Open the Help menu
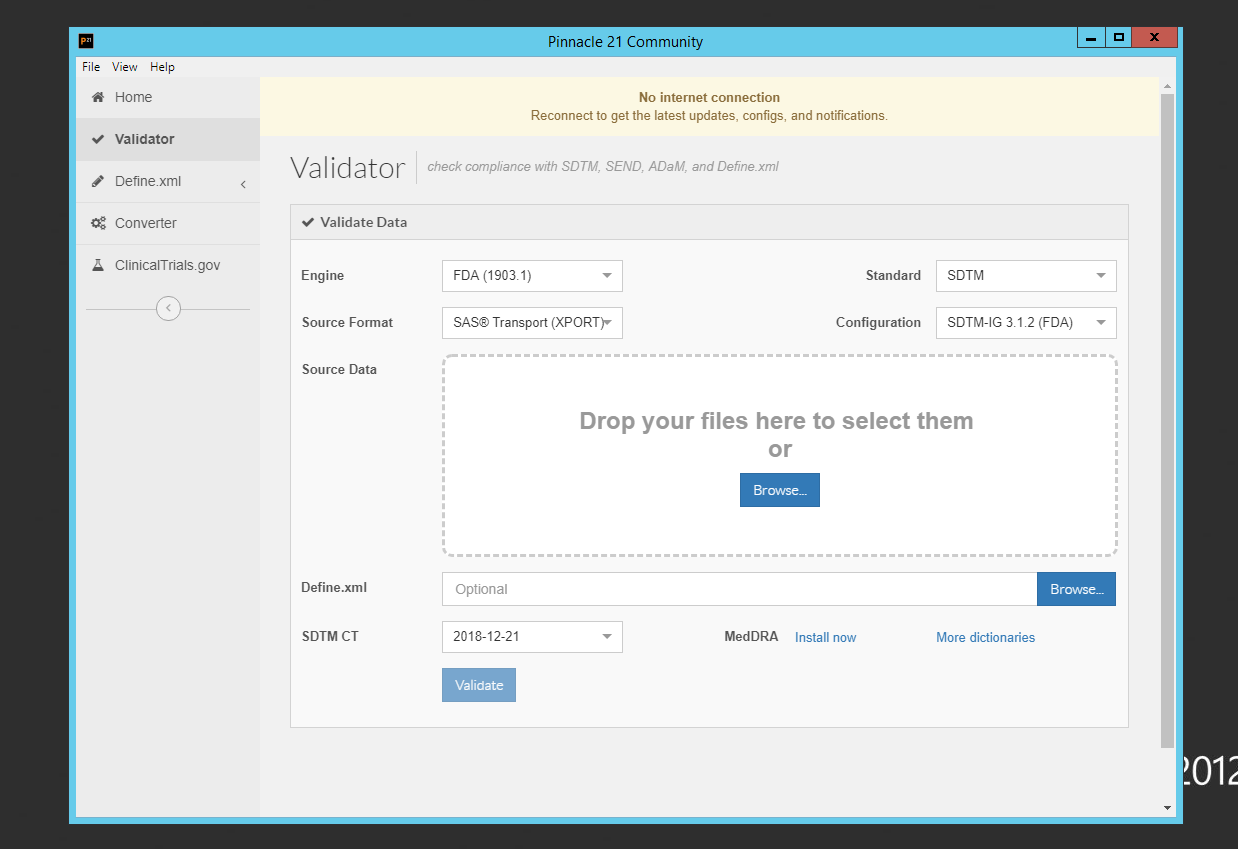The width and height of the screenshot is (1238, 849). [x=162, y=67]
